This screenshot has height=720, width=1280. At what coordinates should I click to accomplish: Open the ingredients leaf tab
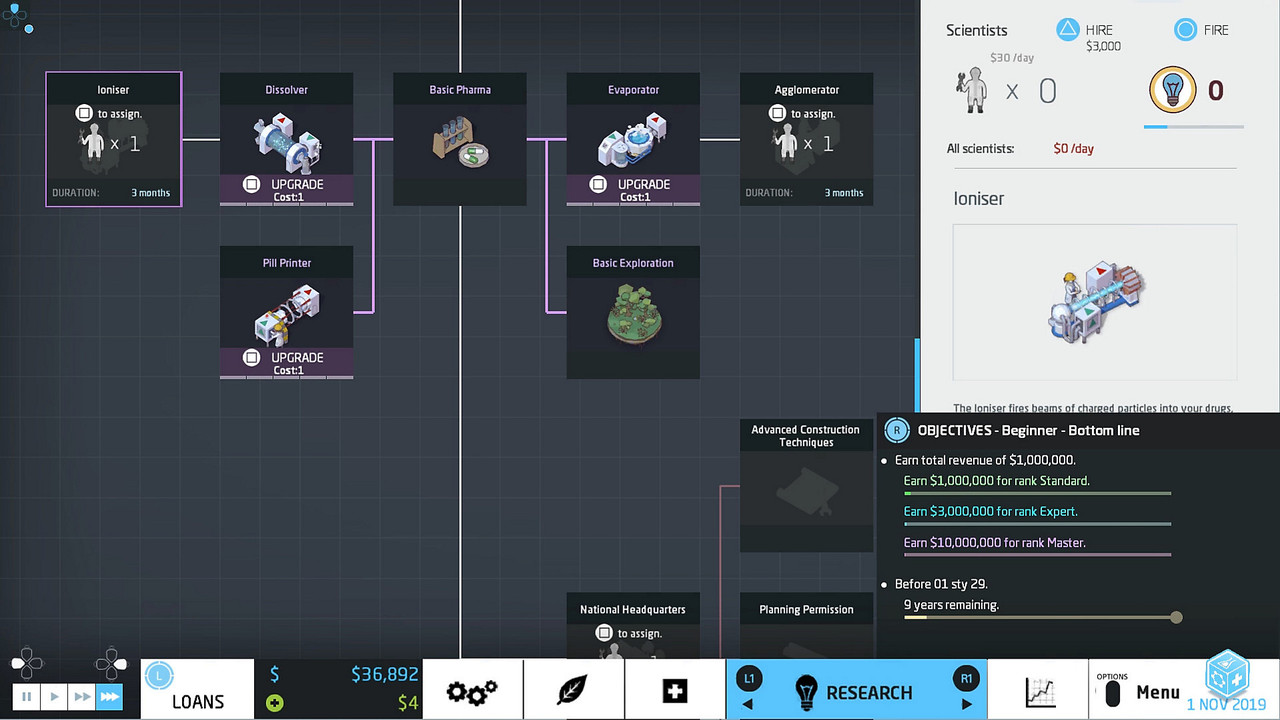pyautogui.click(x=573, y=691)
